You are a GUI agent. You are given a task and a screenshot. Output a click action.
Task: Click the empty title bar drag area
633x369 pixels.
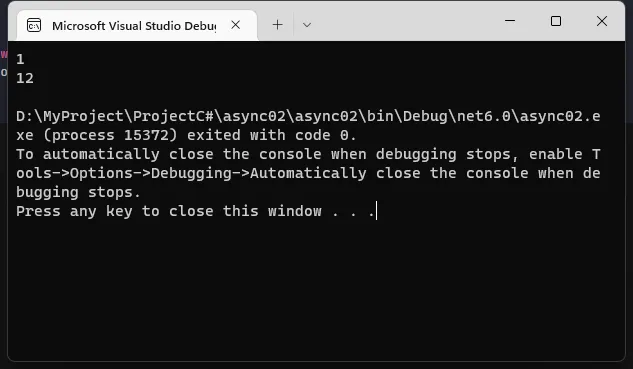click(404, 21)
